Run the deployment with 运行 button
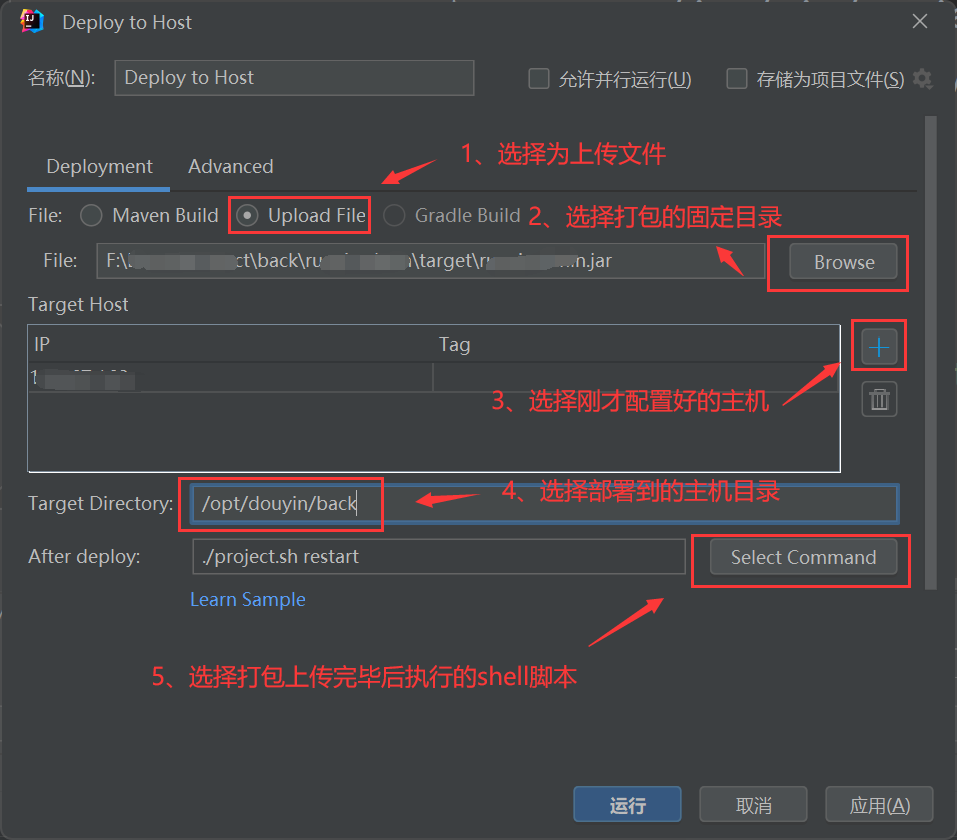The height and width of the screenshot is (840, 957). pyautogui.click(x=627, y=804)
